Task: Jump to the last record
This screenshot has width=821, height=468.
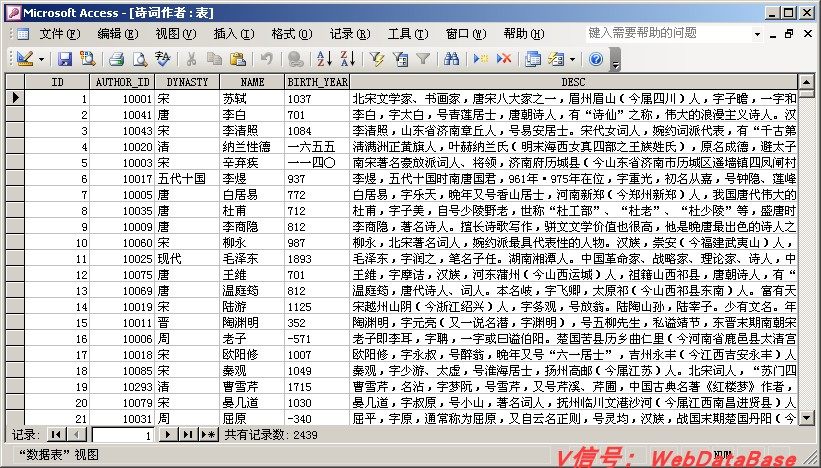Action: (187, 434)
